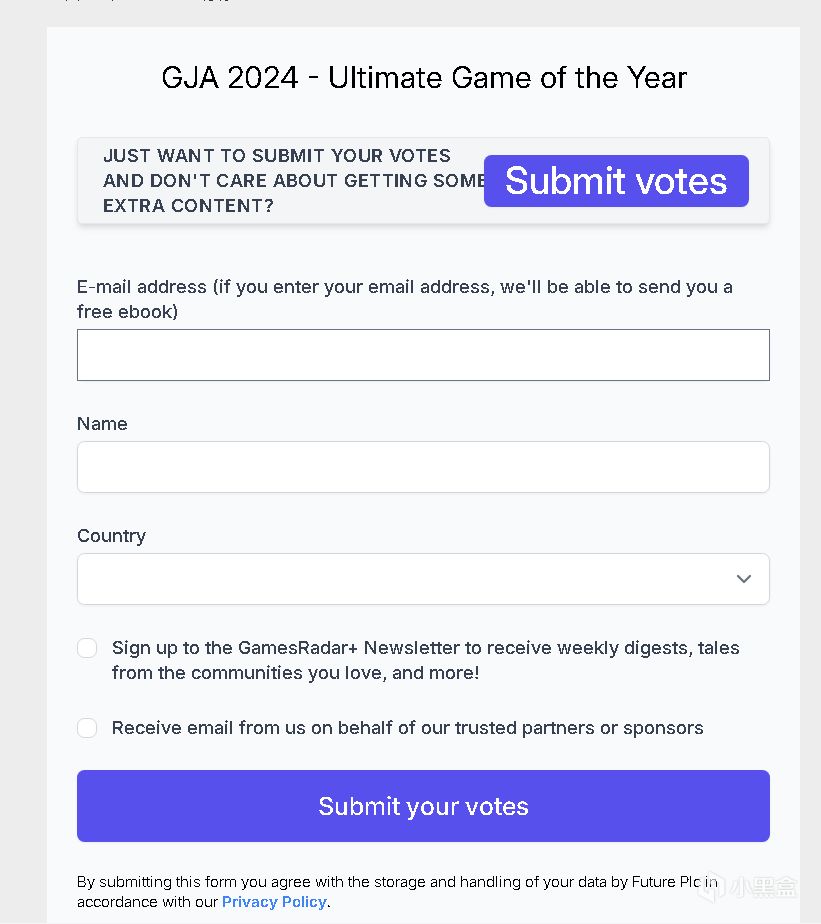The height and width of the screenshot is (924, 821).
Task: Click the small 'Submit votes' banner button
Action: pyautogui.click(x=616, y=181)
